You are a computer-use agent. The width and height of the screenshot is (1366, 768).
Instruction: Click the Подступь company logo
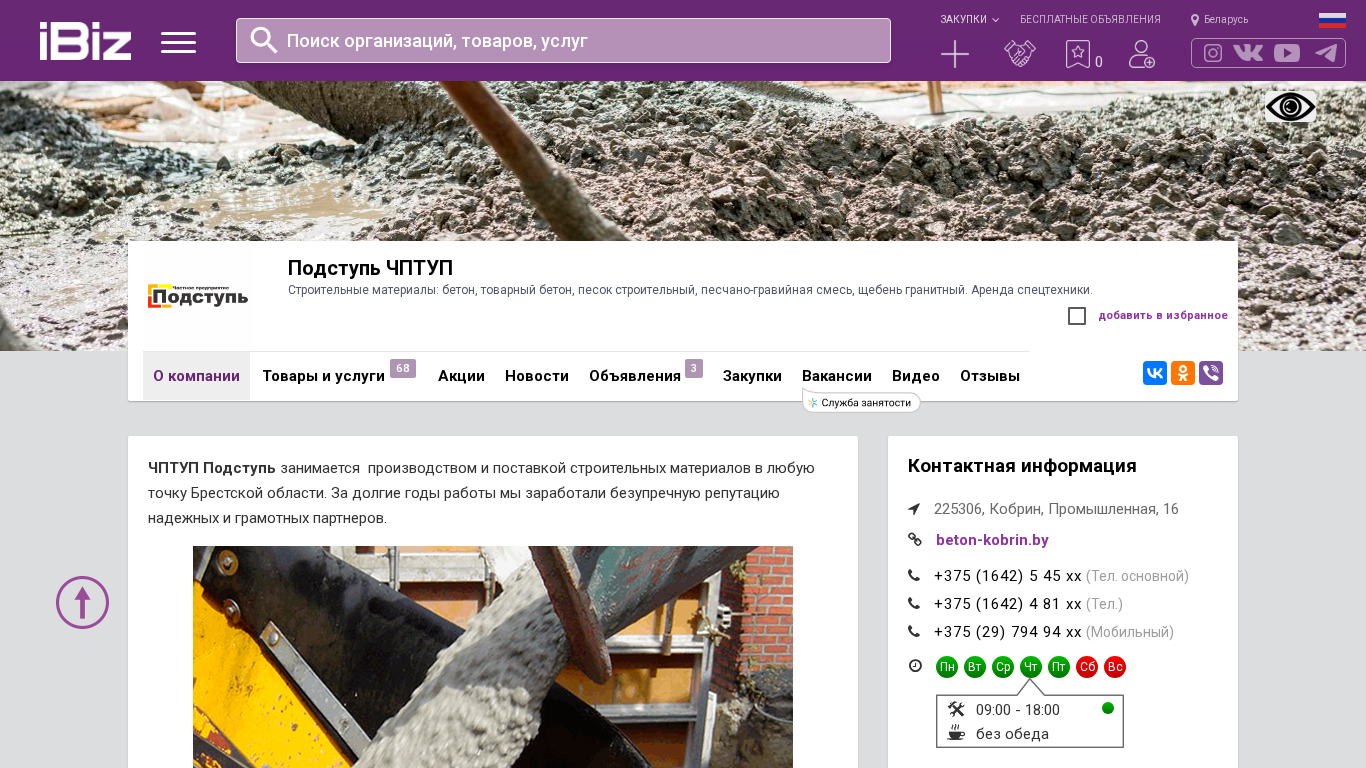click(x=197, y=296)
